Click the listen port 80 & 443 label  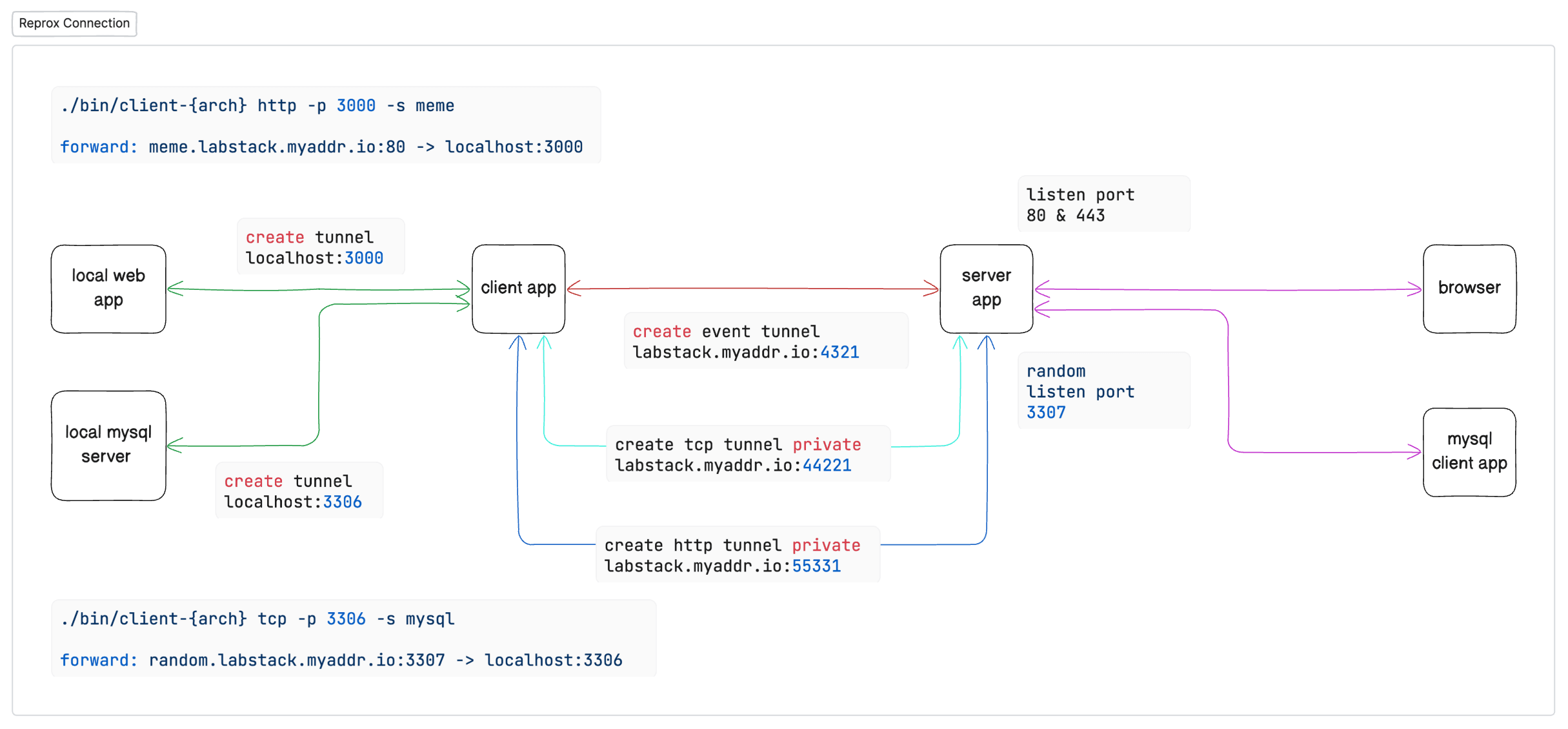click(x=1103, y=204)
